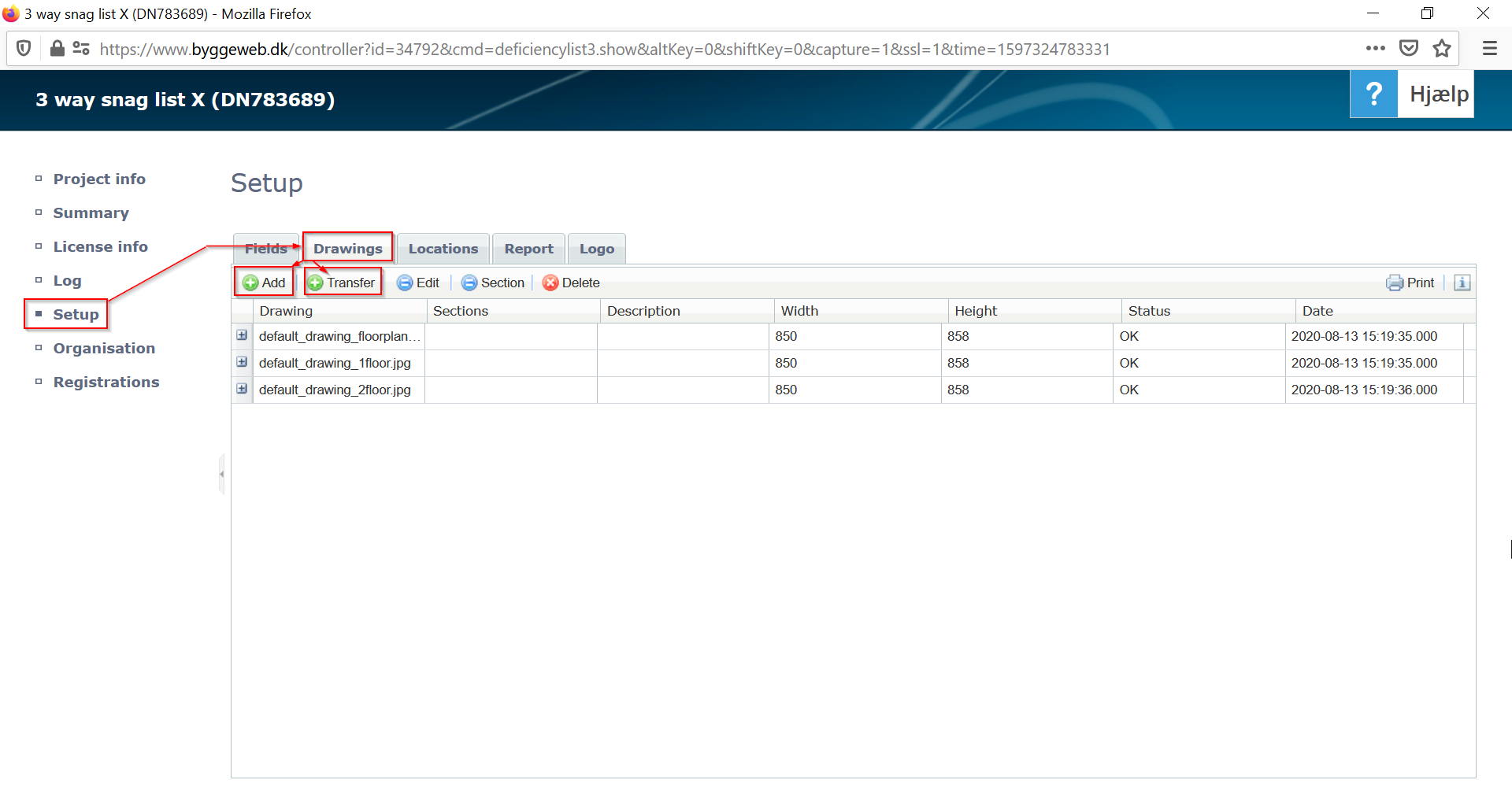
Task: Expand the default_drawing_floorplan row
Action: coord(242,335)
